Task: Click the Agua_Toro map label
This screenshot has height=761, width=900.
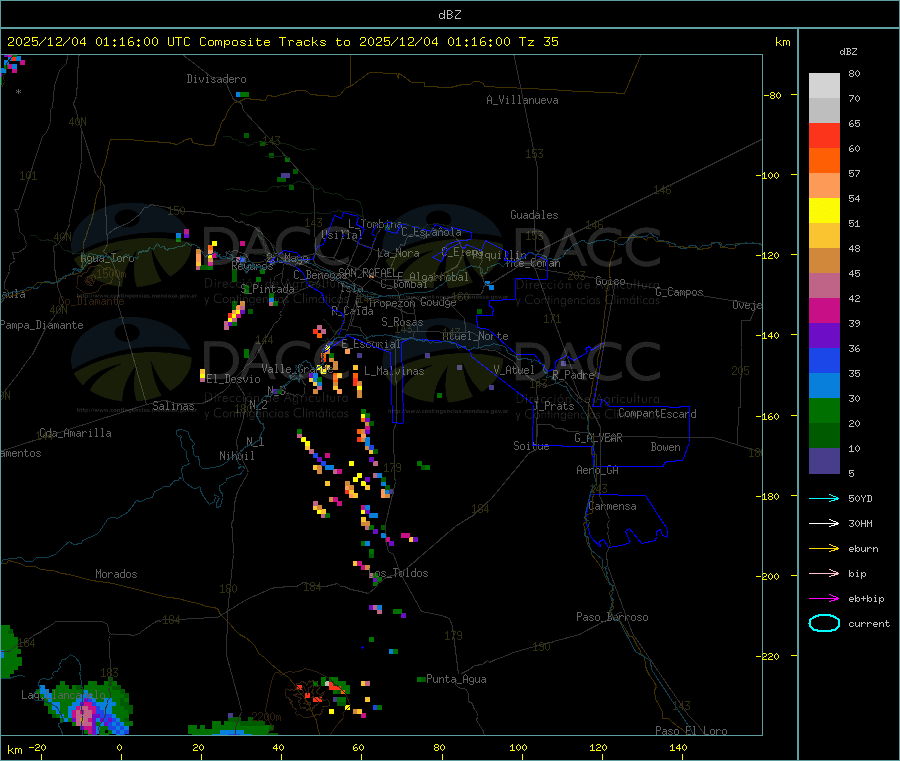Action: [107, 258]
